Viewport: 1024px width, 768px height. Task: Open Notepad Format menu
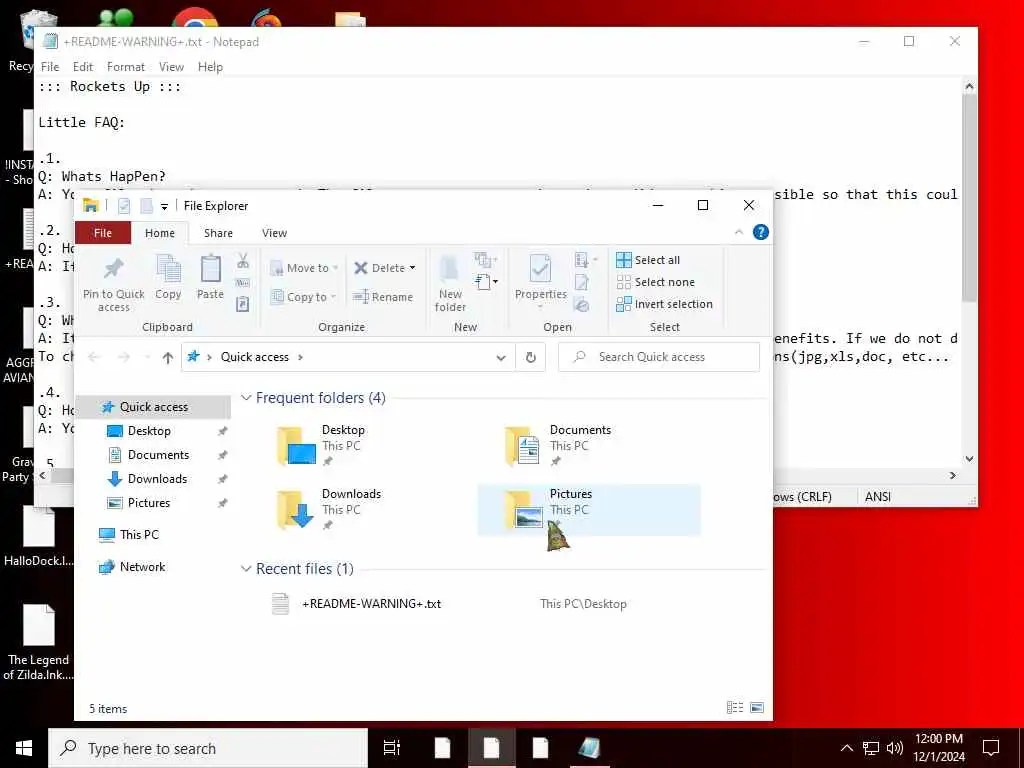click(x=126, y=67)
